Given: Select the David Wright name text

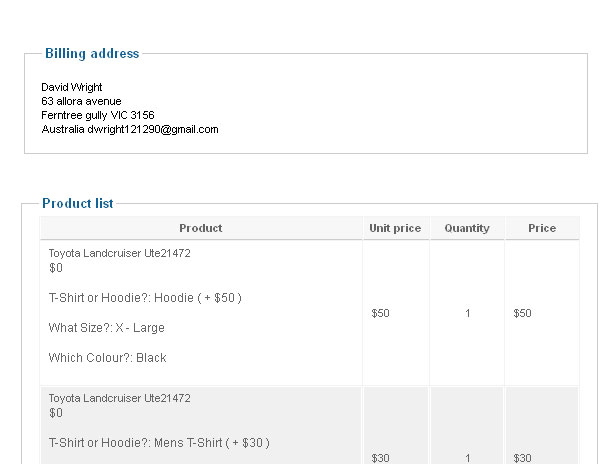Looking at the screenshot, I should (x=72, y=87).
